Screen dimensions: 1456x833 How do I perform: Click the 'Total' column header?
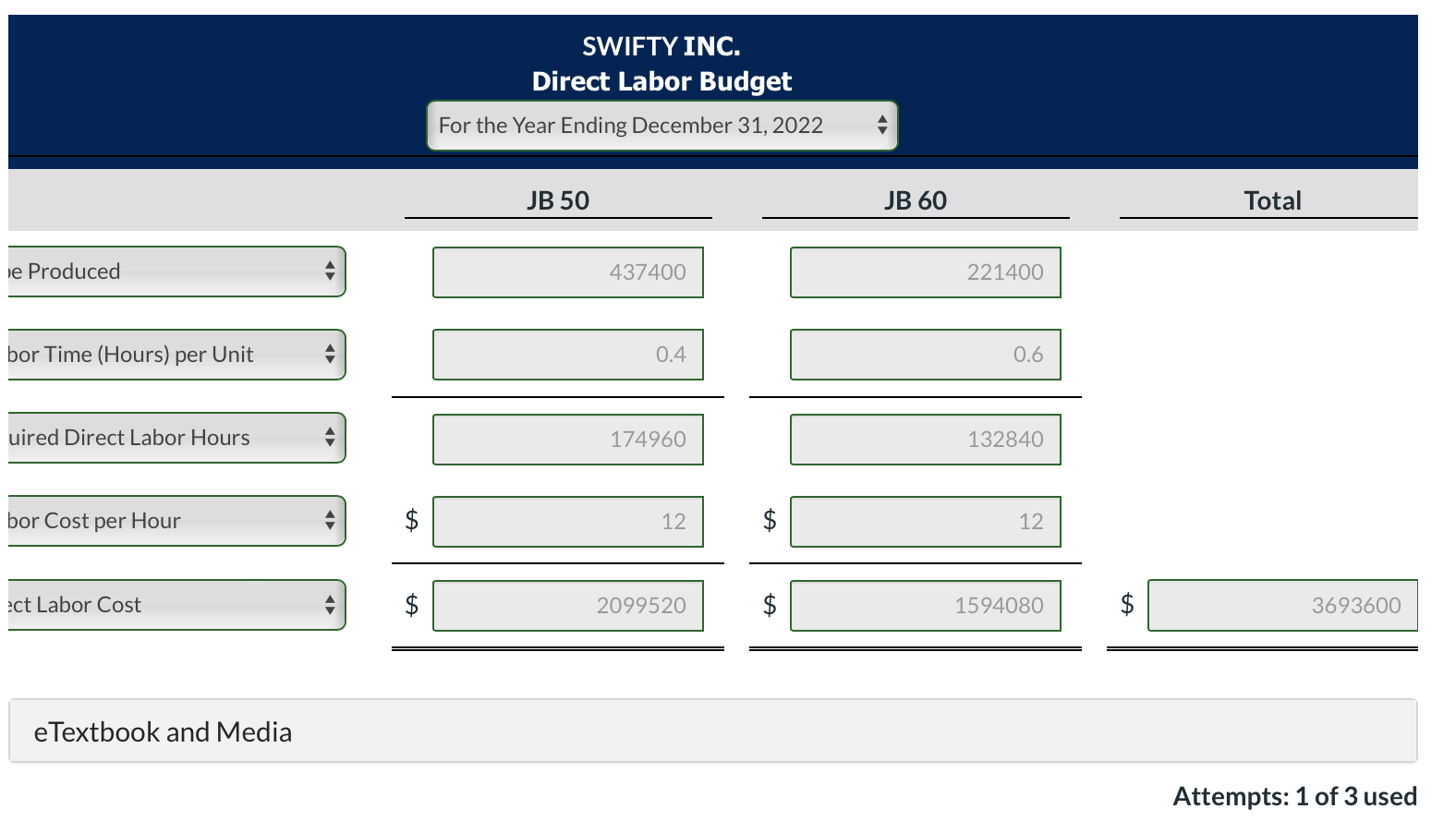click(x=1272, y=200)
